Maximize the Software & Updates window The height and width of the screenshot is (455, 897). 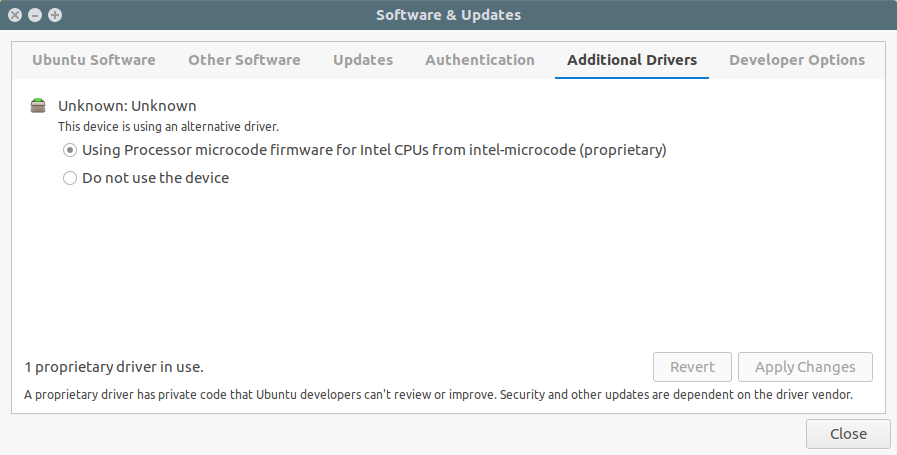pyautogui.click(x=55, y=15)
